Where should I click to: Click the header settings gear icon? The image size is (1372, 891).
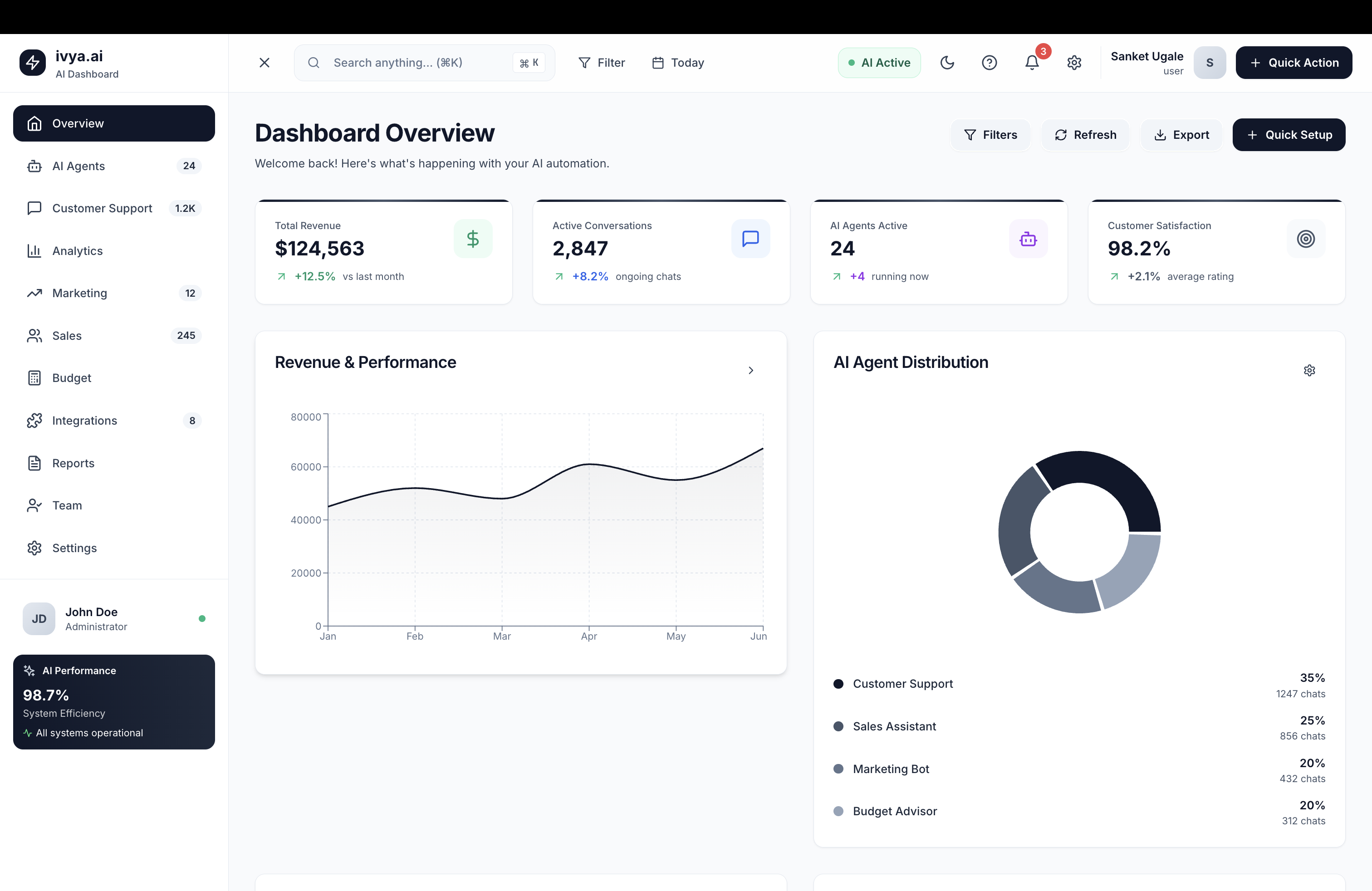(1074, 62)
